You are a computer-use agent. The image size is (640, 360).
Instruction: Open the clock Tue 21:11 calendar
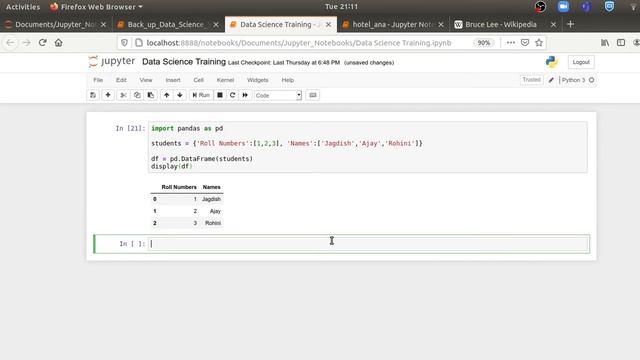(341, 7)
